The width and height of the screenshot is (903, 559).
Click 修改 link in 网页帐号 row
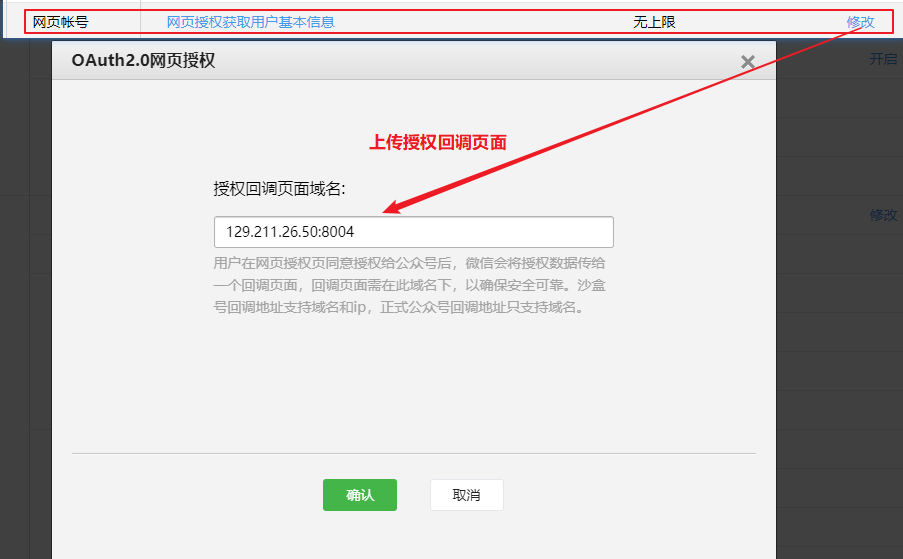[860, 22]
